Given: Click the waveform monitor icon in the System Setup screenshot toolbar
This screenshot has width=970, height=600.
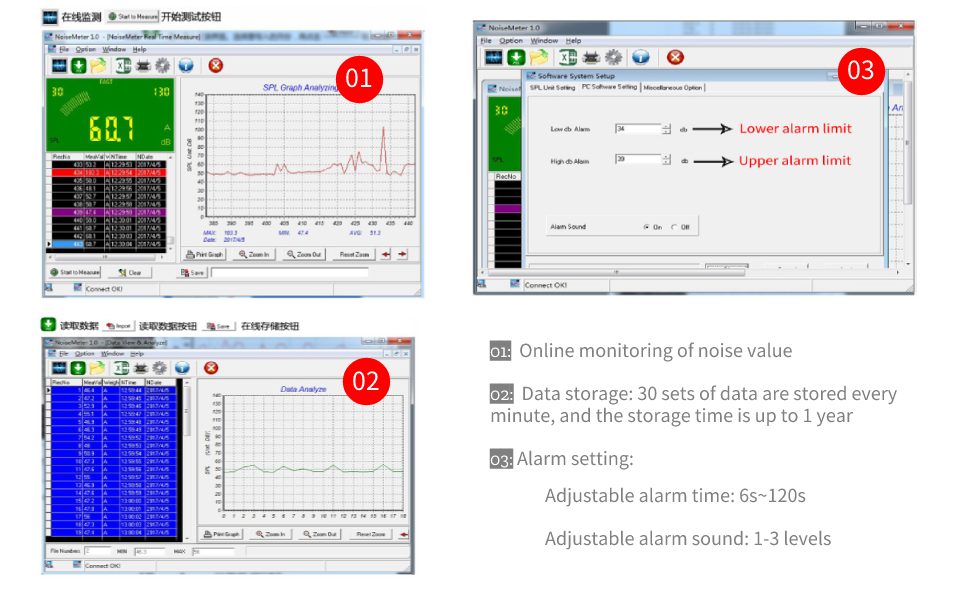Looking at the screenshot, I should coord(494,58).
